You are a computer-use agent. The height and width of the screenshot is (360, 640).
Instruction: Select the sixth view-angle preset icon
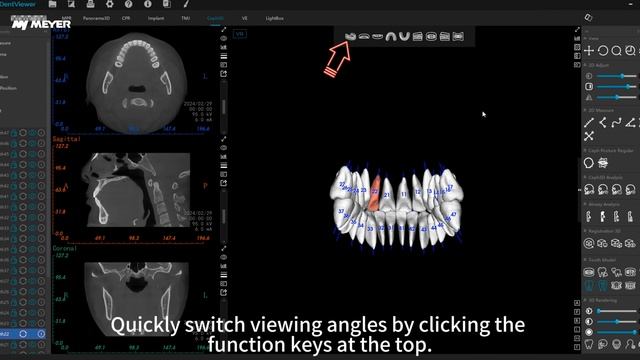pos(418,36)
